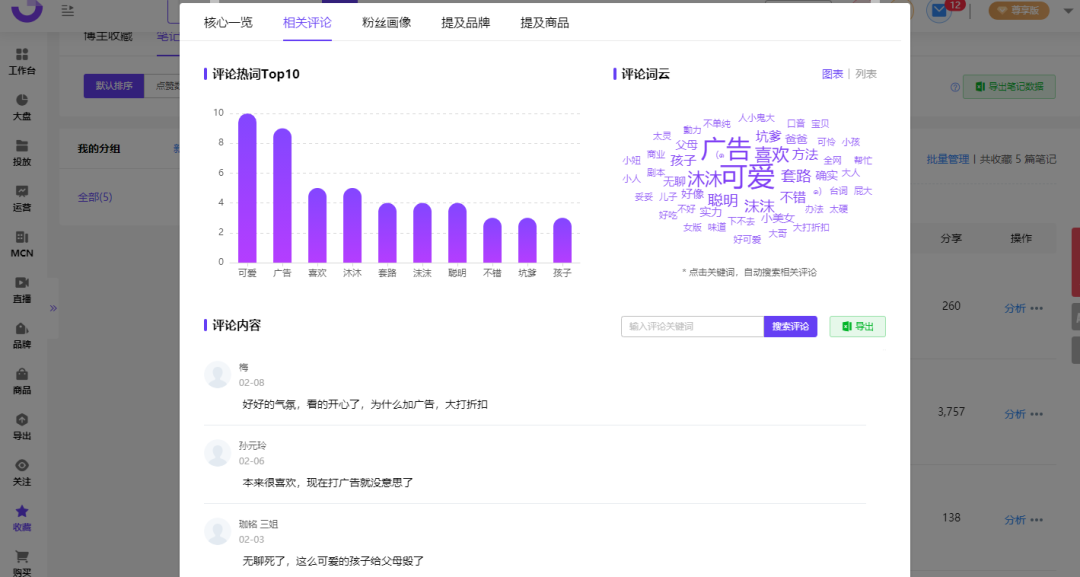Open the 直播 video camera sidebar icon
The image size is (1080, 577).
(x=21, y=282)
